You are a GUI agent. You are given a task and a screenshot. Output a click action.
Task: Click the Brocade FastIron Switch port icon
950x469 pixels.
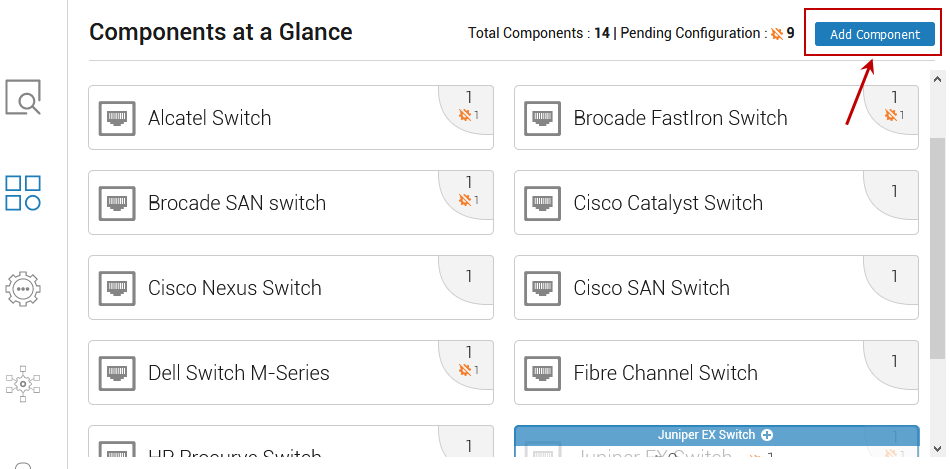click(542, 118)
